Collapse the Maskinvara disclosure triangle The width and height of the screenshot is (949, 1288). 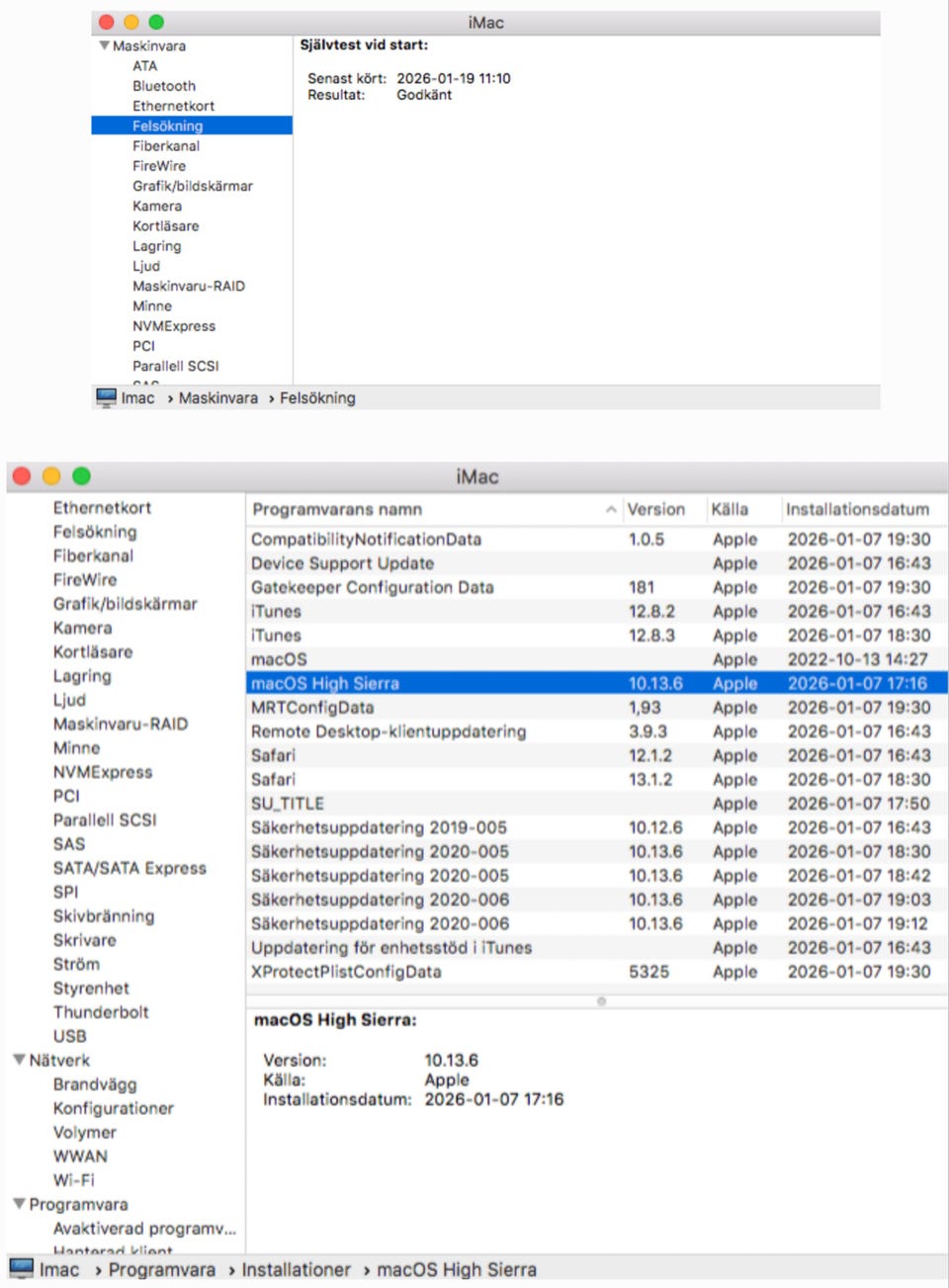tap(104, 45)
